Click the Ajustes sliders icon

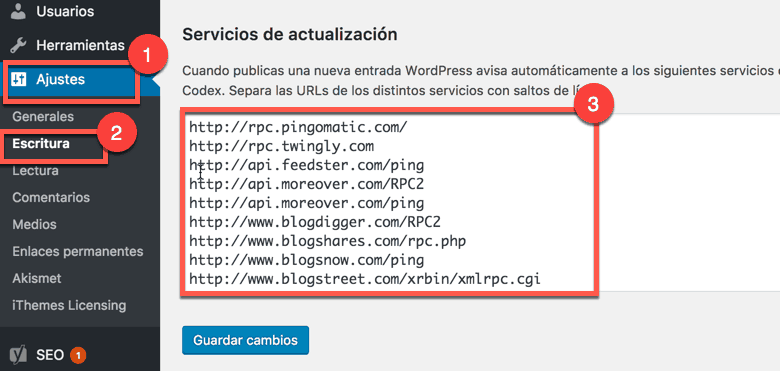(18, 79)
